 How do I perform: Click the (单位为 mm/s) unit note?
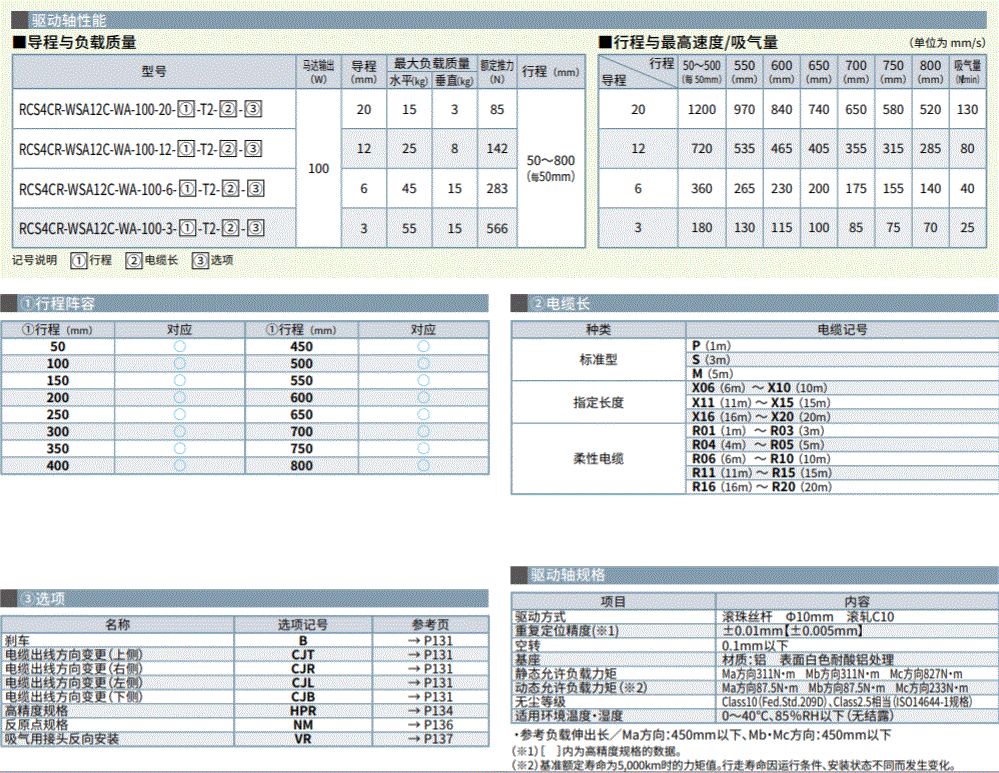[x=947, y=43]
